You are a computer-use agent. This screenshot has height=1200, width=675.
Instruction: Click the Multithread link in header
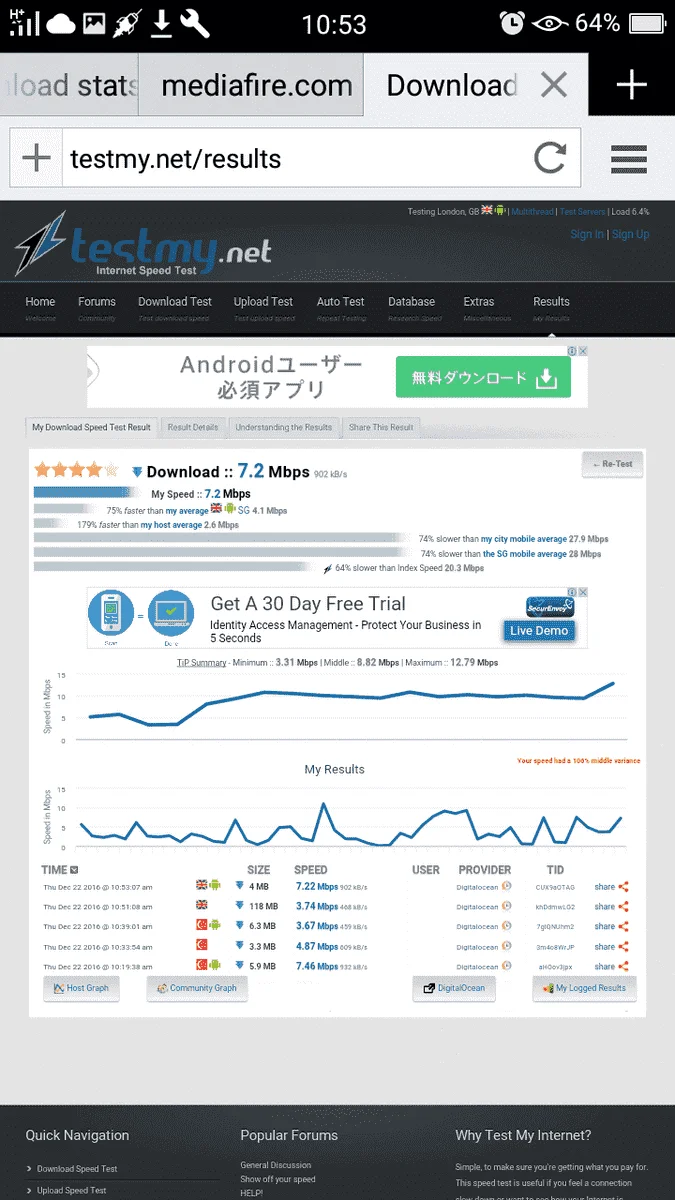point(533,212)
